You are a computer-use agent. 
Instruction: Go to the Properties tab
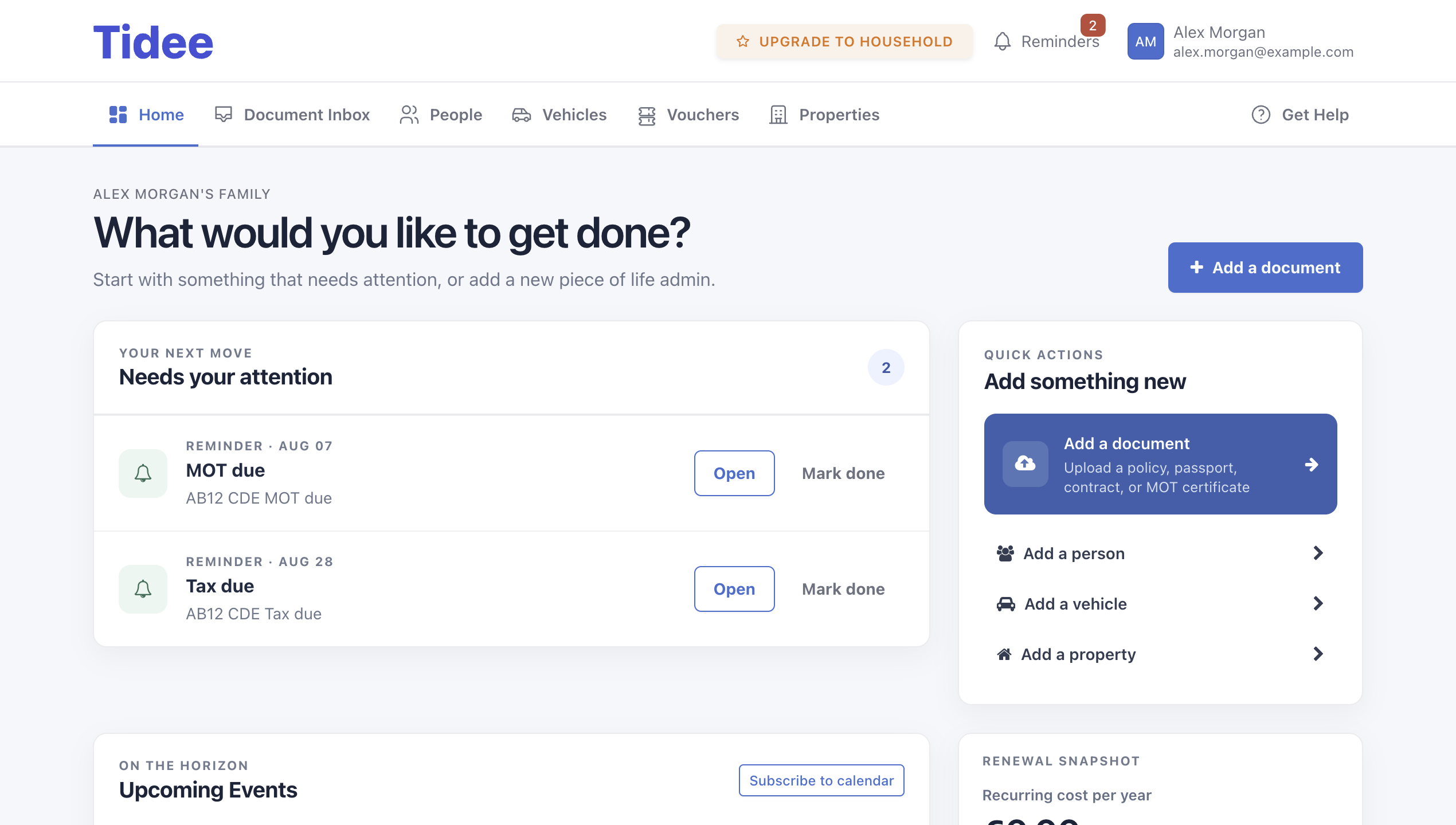(x=824, y=115)
